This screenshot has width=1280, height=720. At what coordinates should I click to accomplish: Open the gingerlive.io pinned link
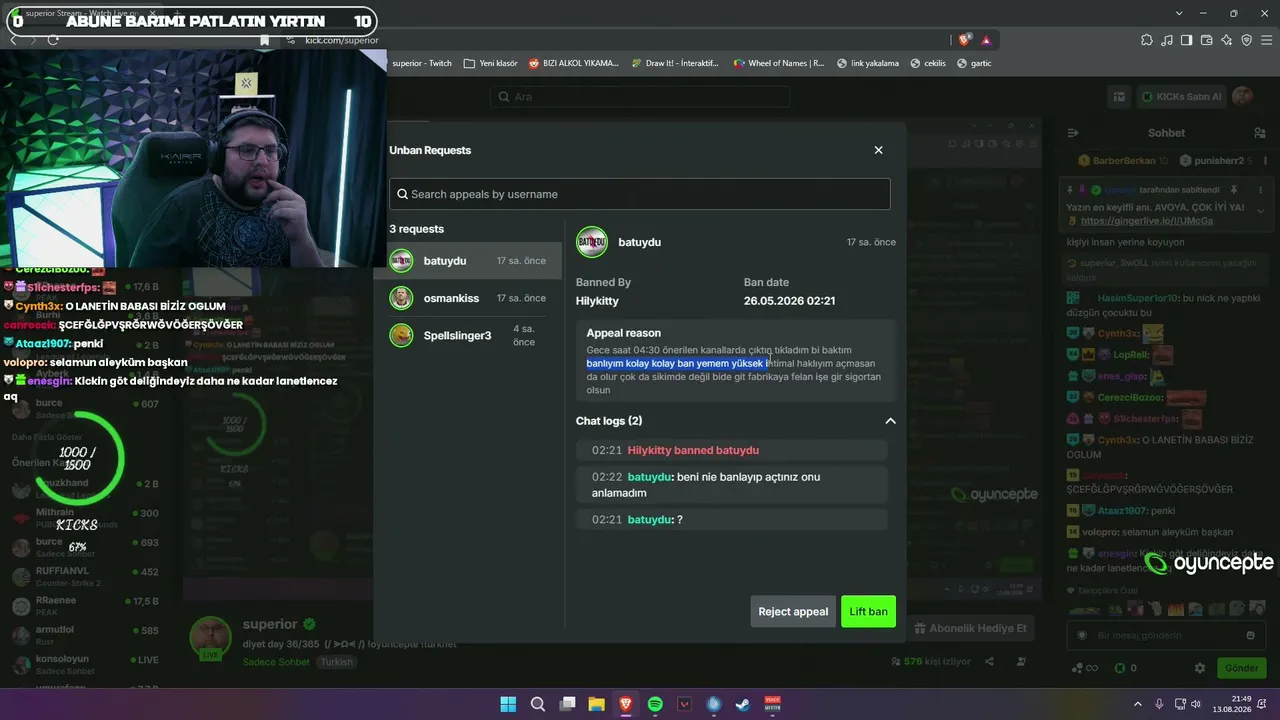pos(1147,221)
